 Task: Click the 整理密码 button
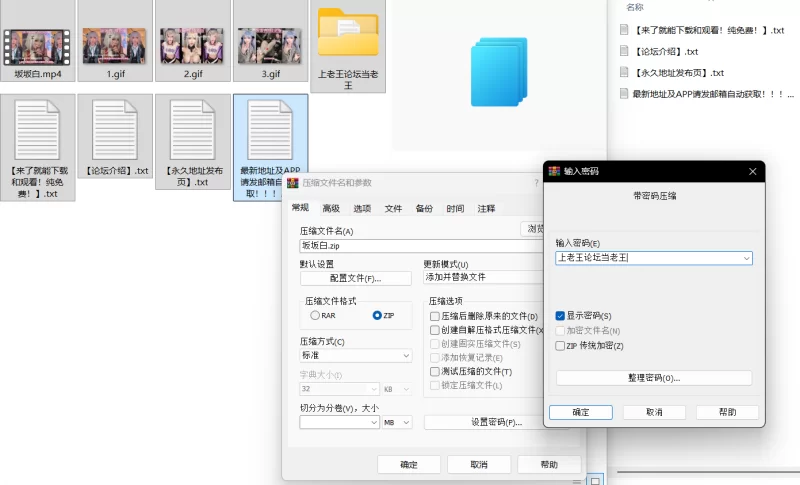click(x=653, y=378)
